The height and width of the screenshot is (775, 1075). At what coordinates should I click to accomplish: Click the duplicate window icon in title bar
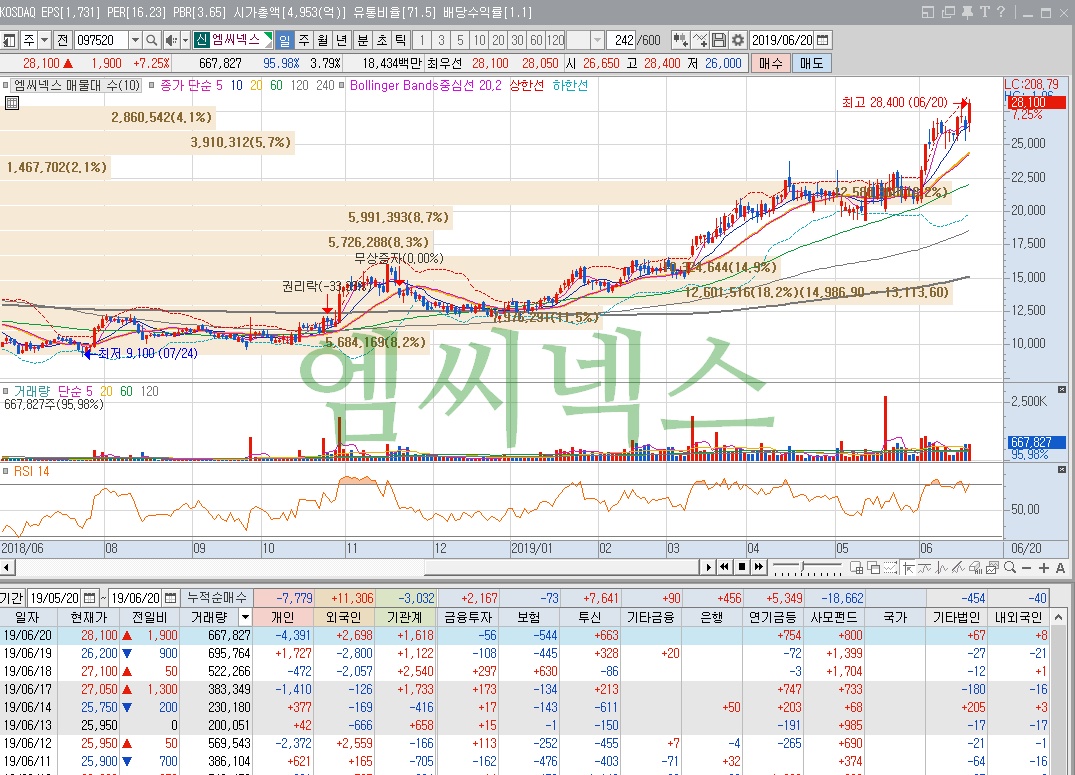point(948,12)
